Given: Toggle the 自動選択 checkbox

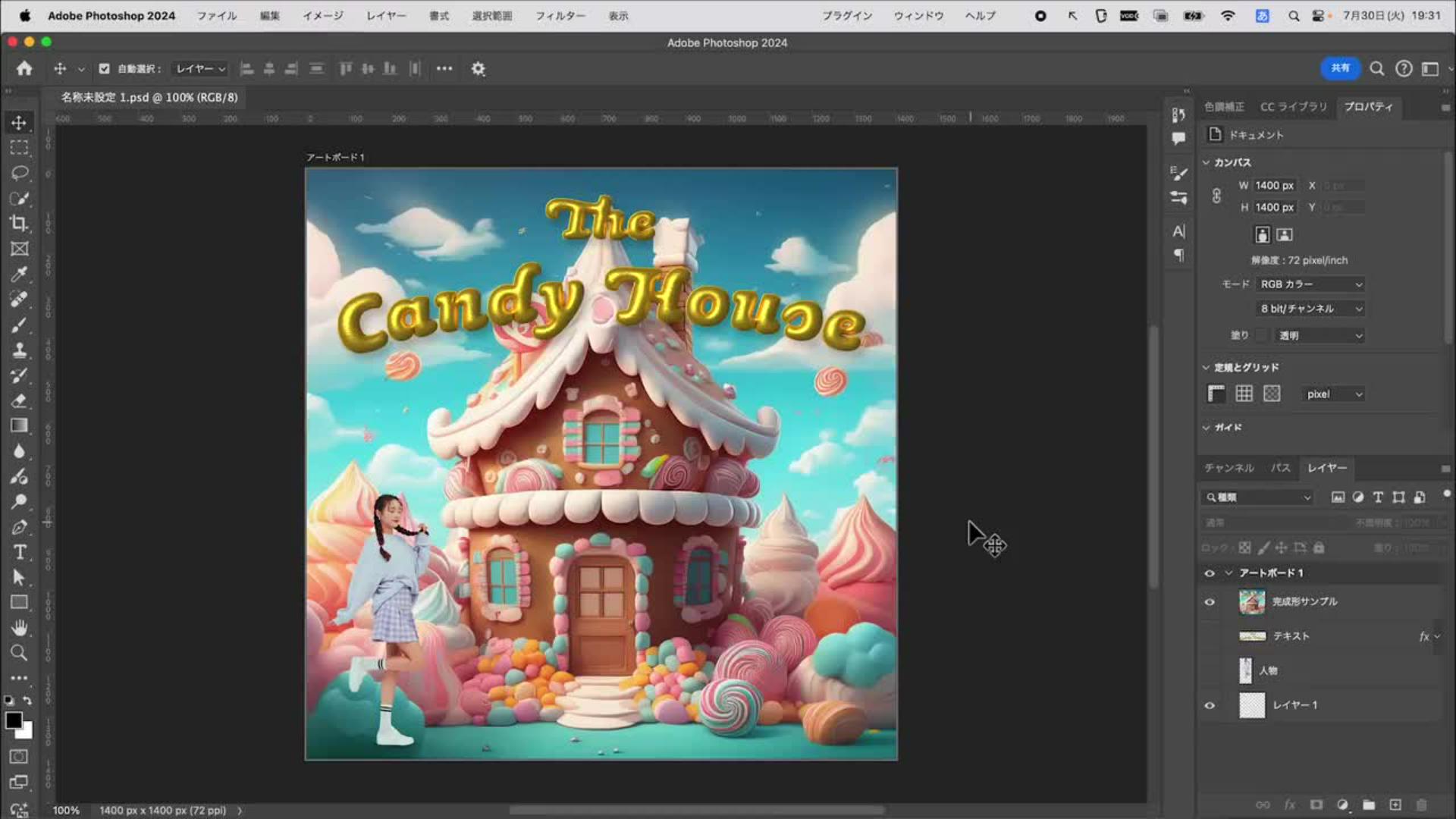Looking at the screenshot, I should coord(105,69).
